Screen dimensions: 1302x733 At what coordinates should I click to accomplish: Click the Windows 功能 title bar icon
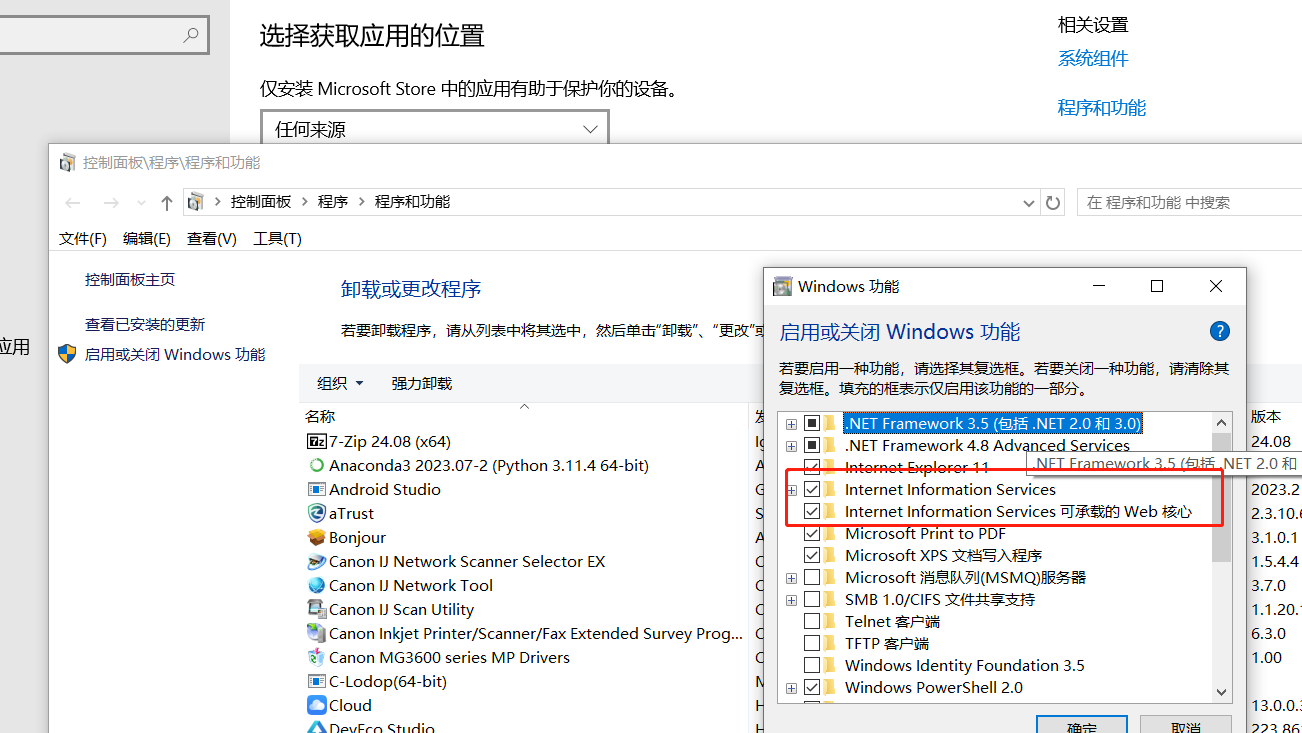[x=783, y=287]
